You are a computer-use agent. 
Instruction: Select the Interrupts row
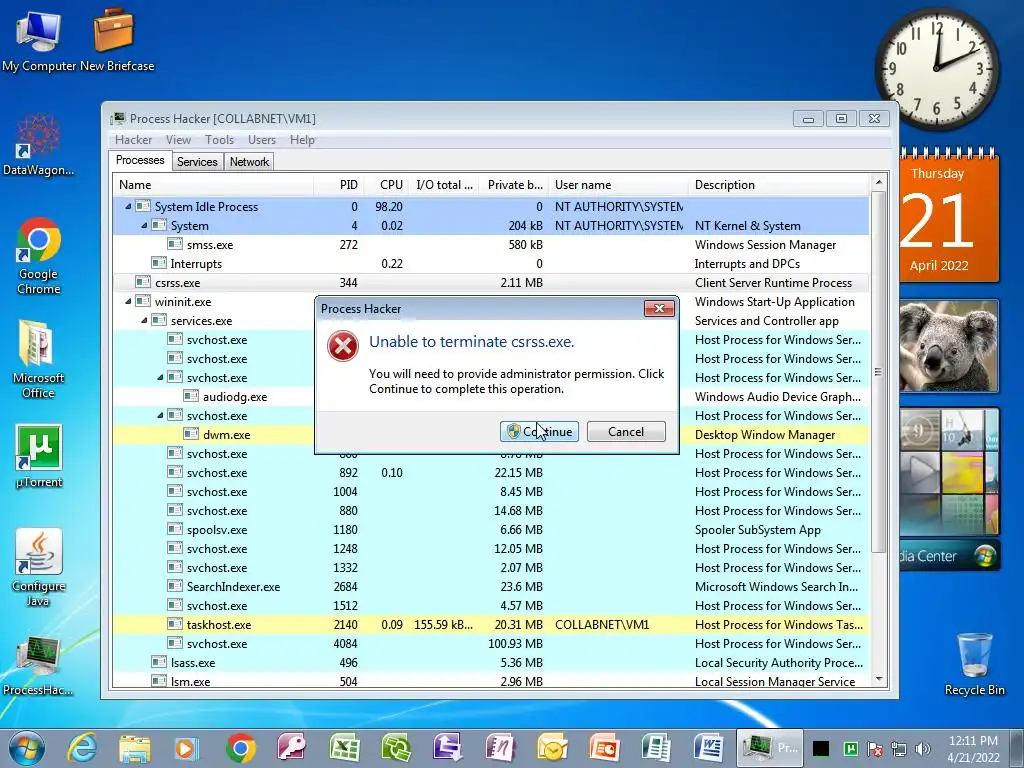491,264
